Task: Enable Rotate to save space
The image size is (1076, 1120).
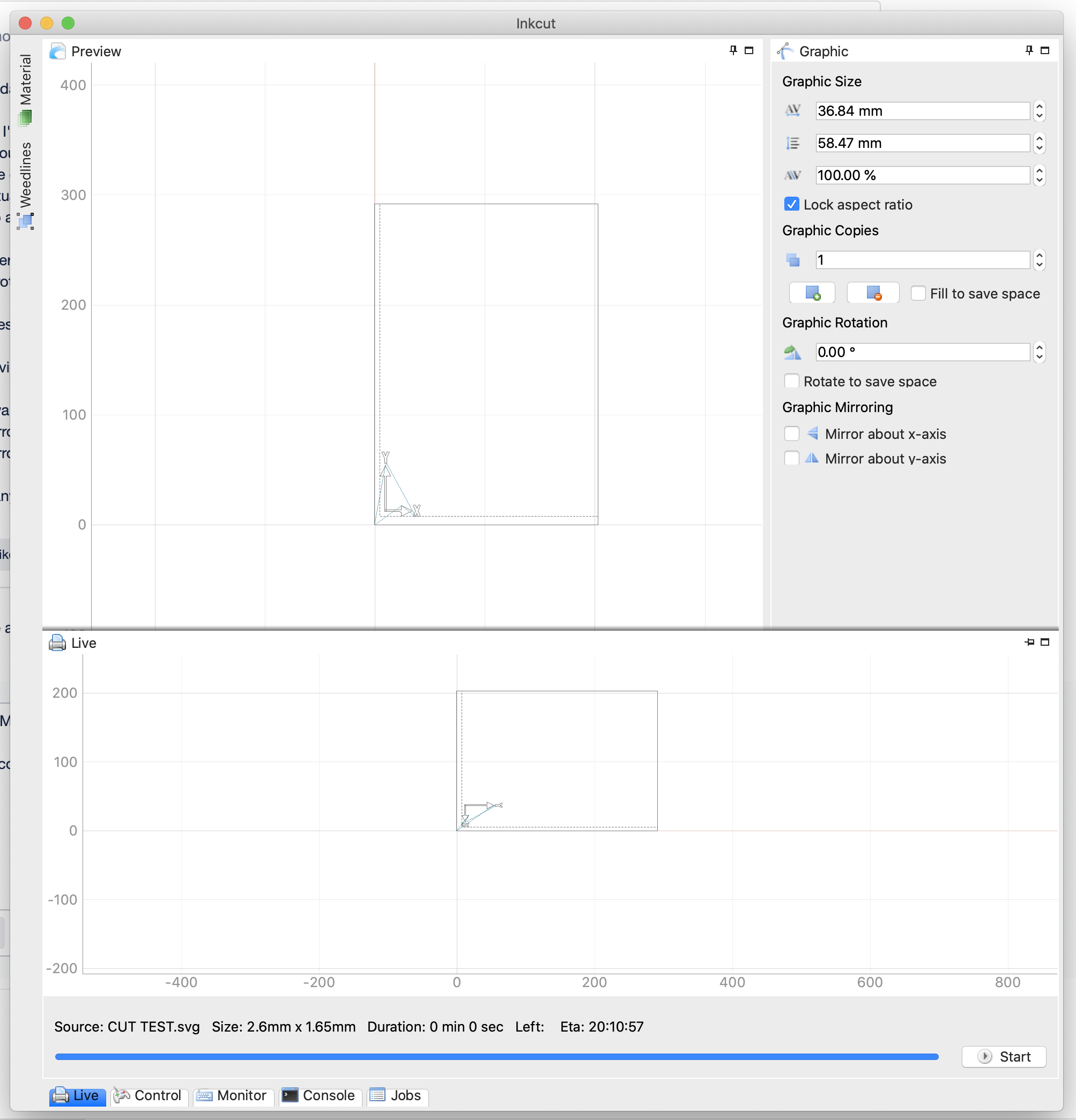Action: tap(791, 381)
